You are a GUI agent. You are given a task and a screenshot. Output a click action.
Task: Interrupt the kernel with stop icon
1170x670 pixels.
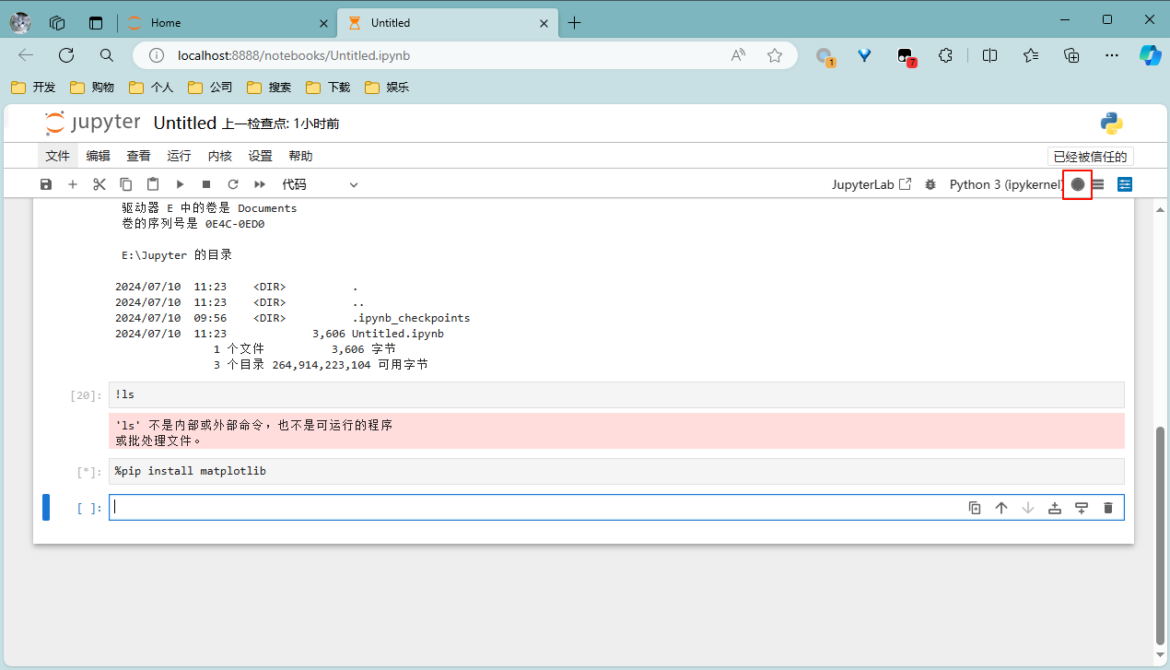206,184
